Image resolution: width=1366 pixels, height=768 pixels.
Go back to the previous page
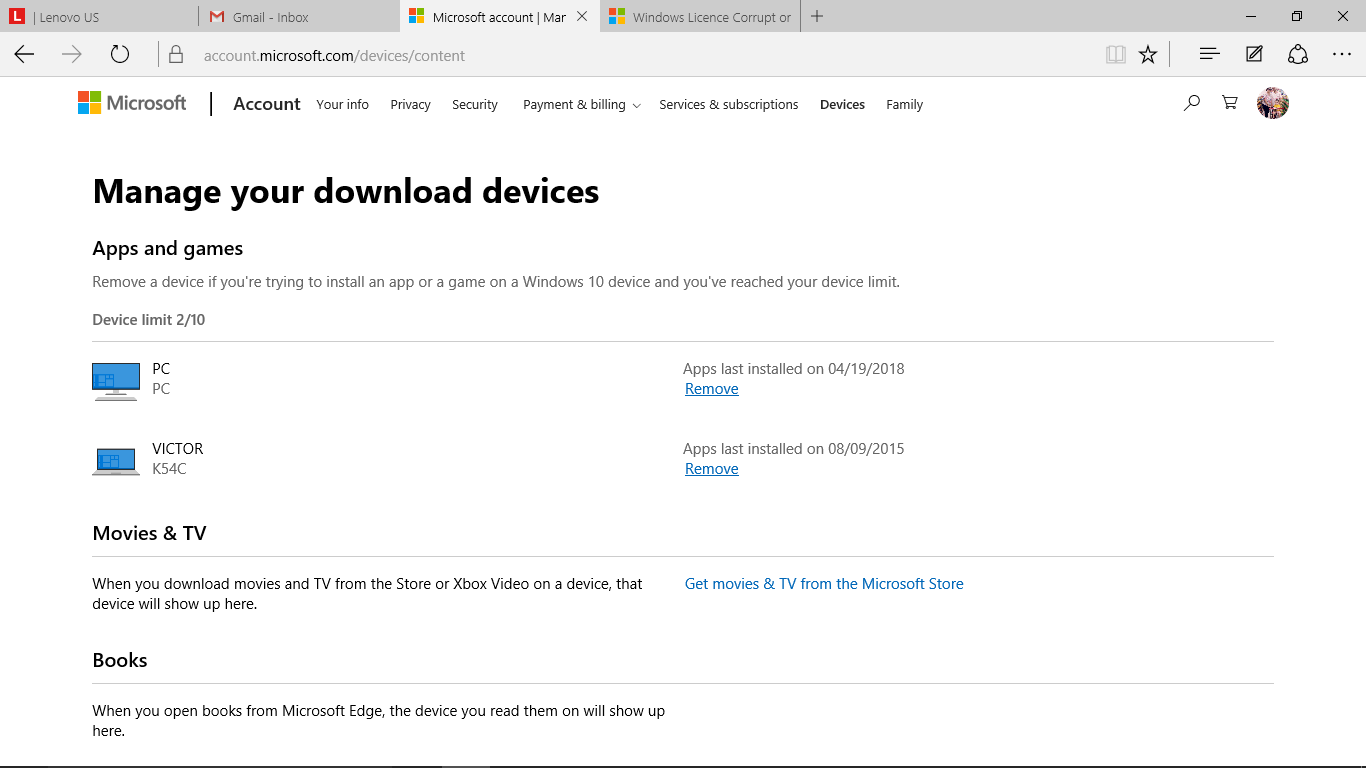coord(24,55)
